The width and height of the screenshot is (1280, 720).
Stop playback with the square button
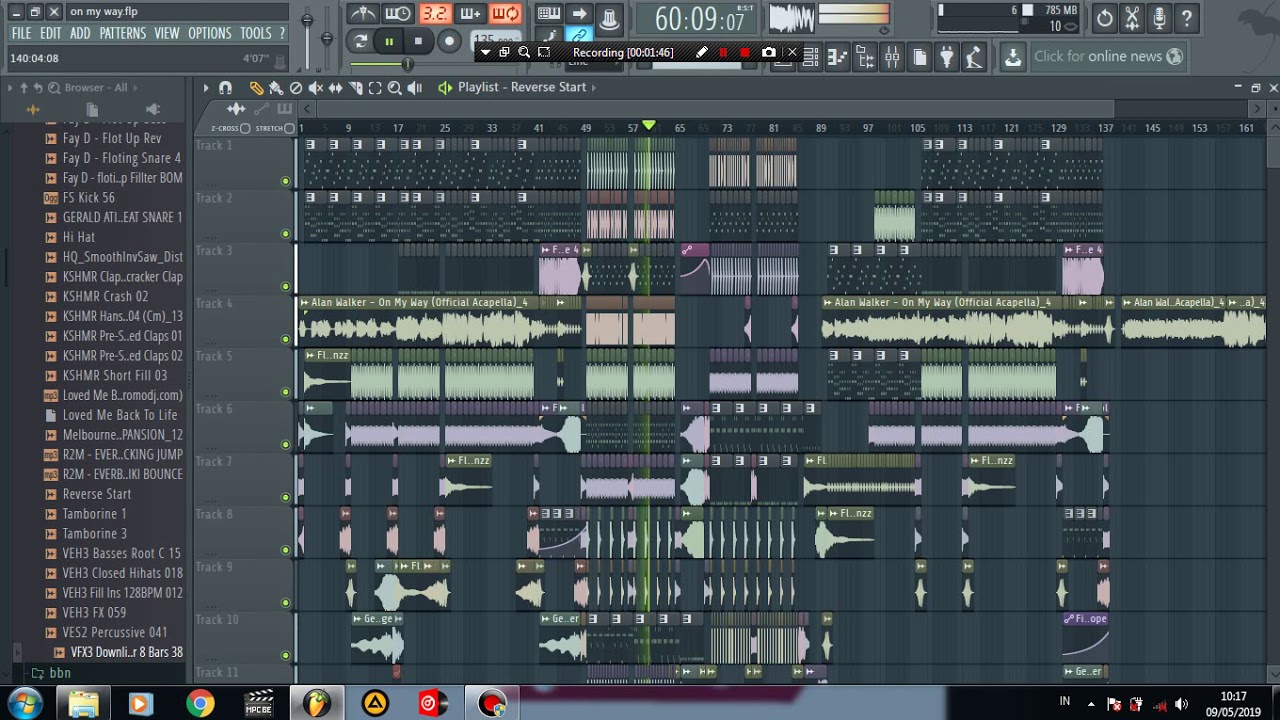coord(418,41)
